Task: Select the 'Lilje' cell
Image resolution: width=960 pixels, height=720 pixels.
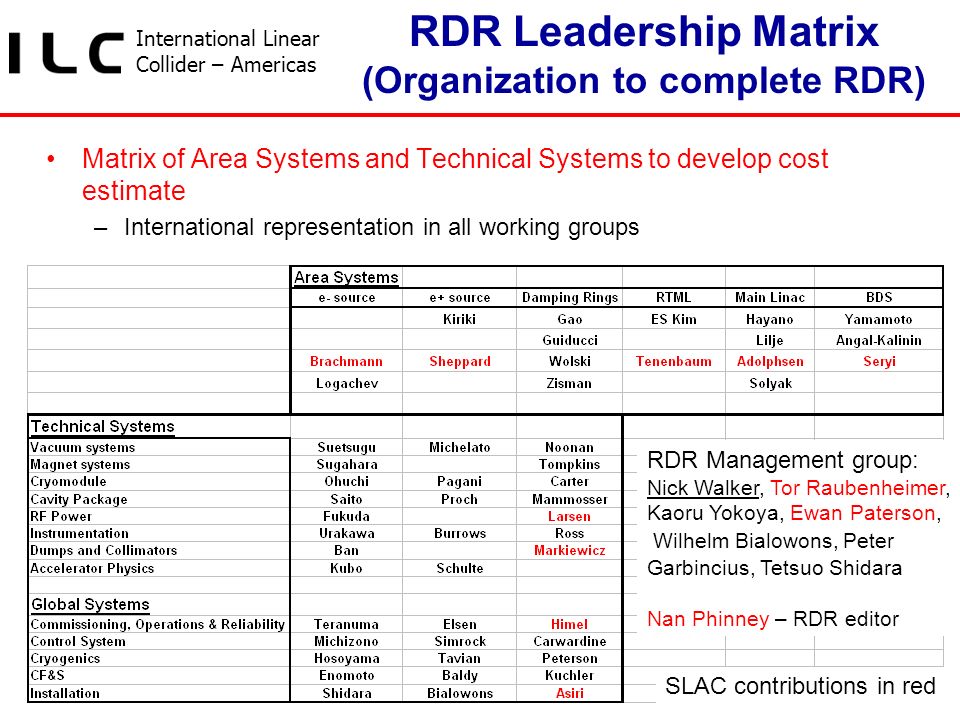Action: coord(770,340)
